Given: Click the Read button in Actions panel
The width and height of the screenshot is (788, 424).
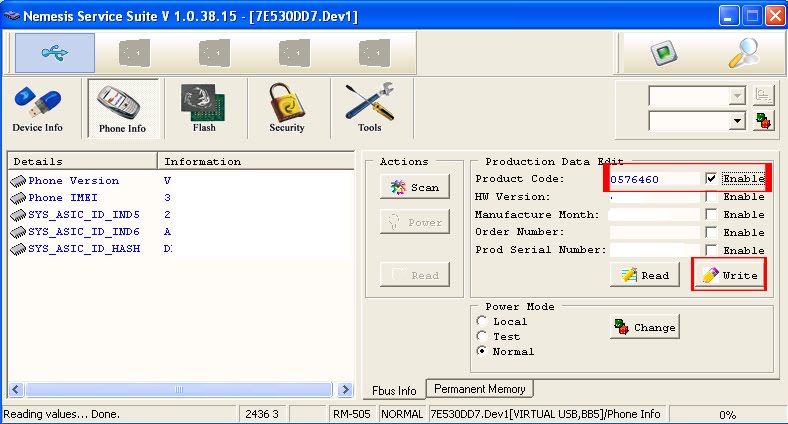Looking at the screenshot, I should click(x=415, y=275).
